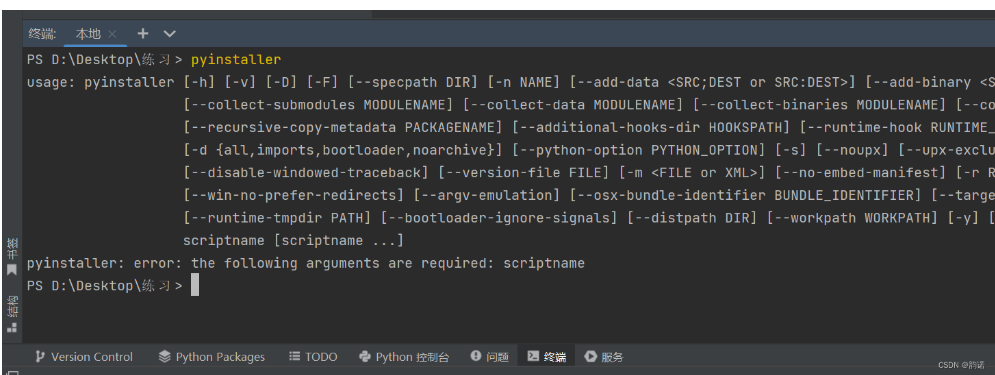Click 'scriptname [scriptname ...]' usage line
This screenshot has width=995, height=375.
[293, 240]
